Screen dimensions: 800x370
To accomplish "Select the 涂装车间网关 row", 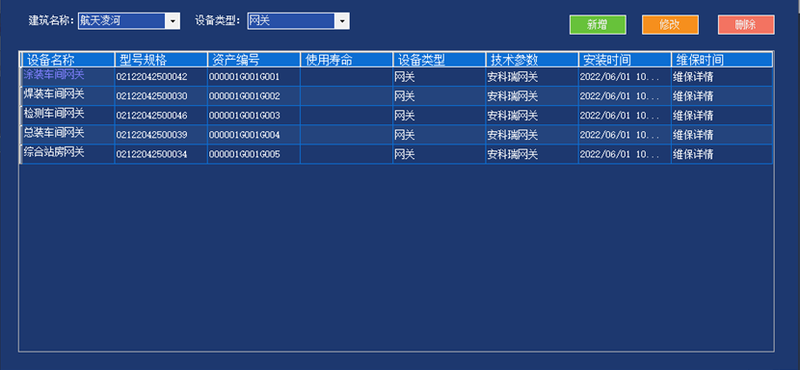I will point(396,77).
